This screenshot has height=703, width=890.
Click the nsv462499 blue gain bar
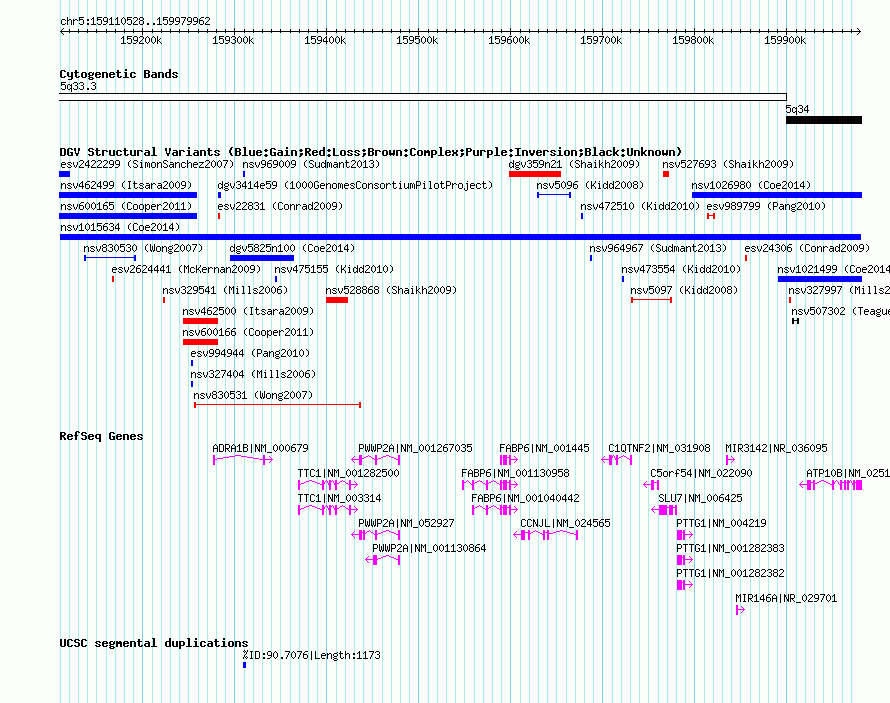coord(128,195)
